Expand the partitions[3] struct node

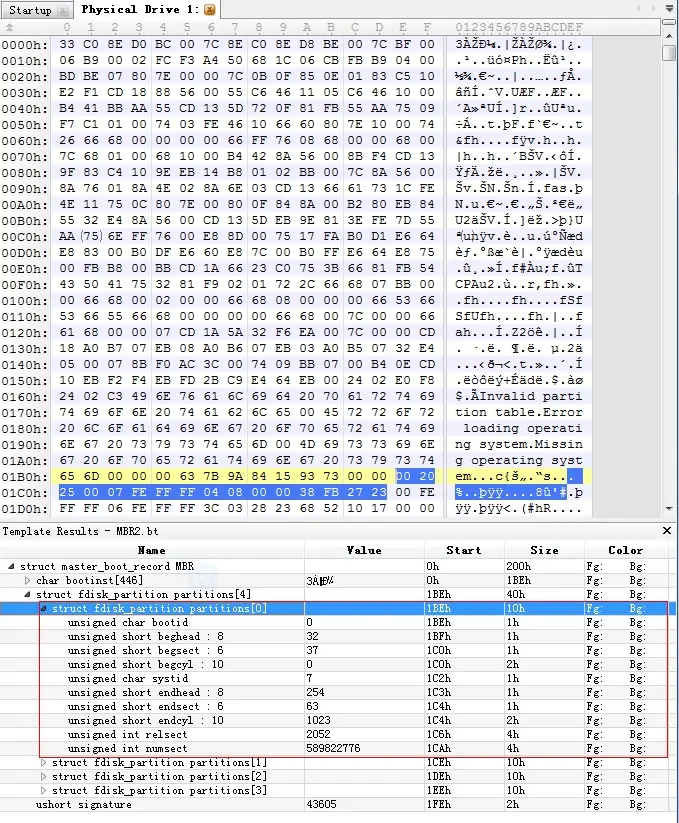(44, 790)
